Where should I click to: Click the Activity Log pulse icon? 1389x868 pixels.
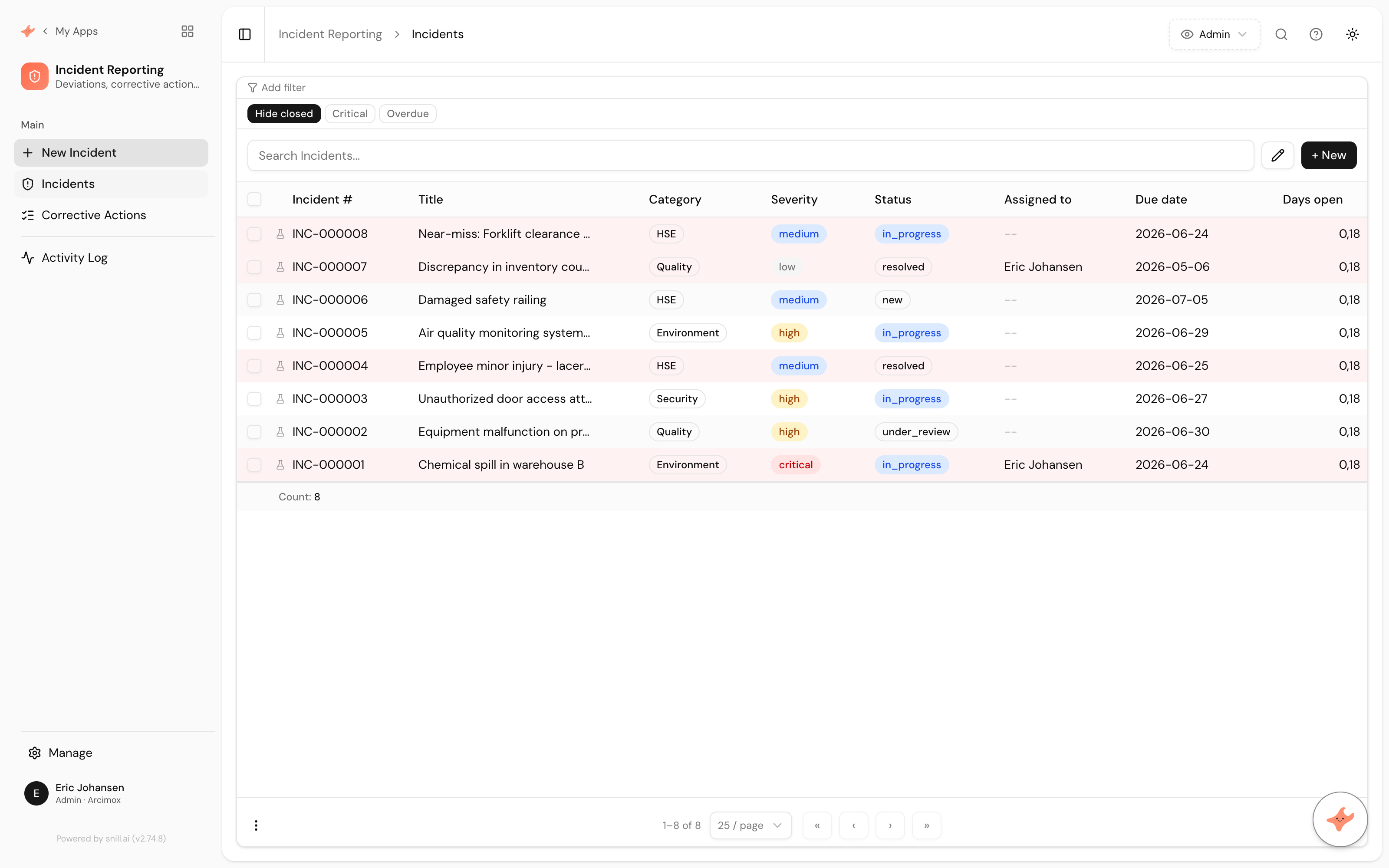pos(27,258)
